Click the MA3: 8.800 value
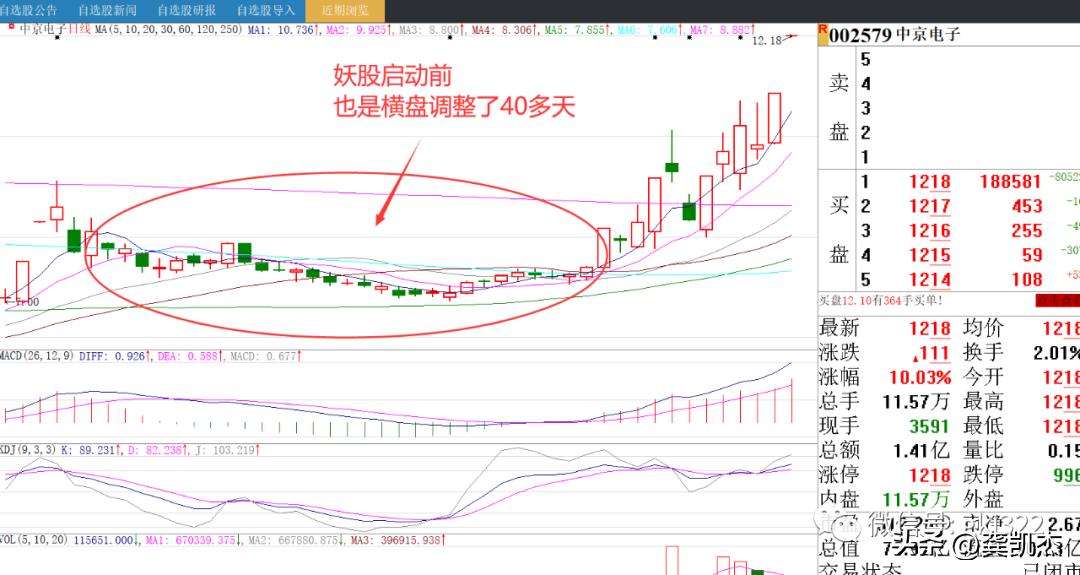This screenshot has width=1080, height=575. (x=432, y=30)
